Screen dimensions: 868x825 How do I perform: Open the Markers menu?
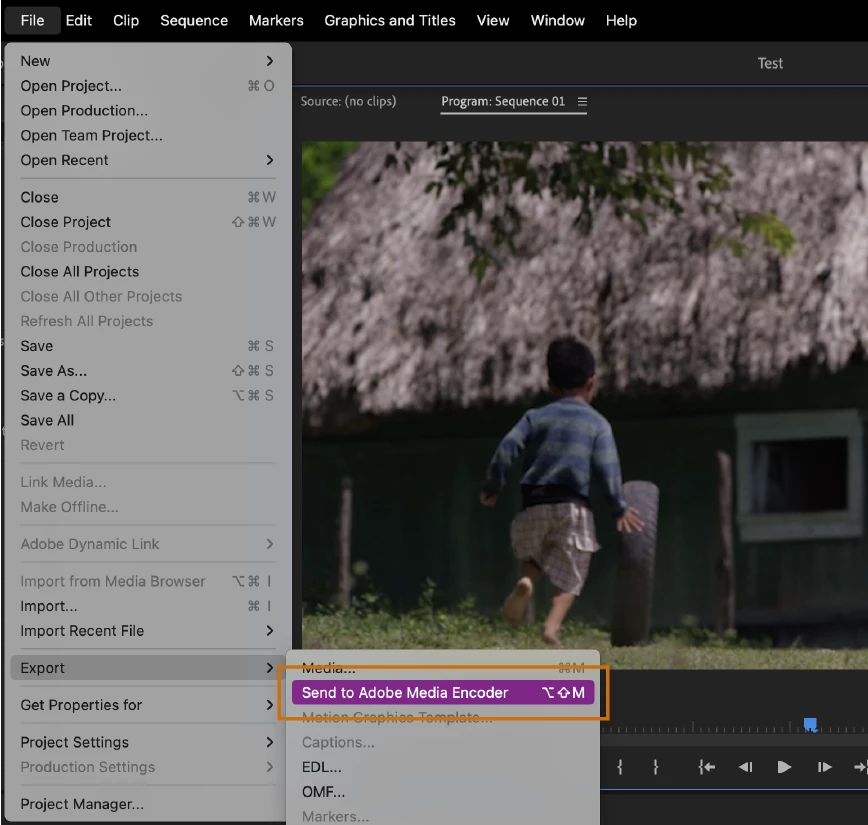[276, 20]
